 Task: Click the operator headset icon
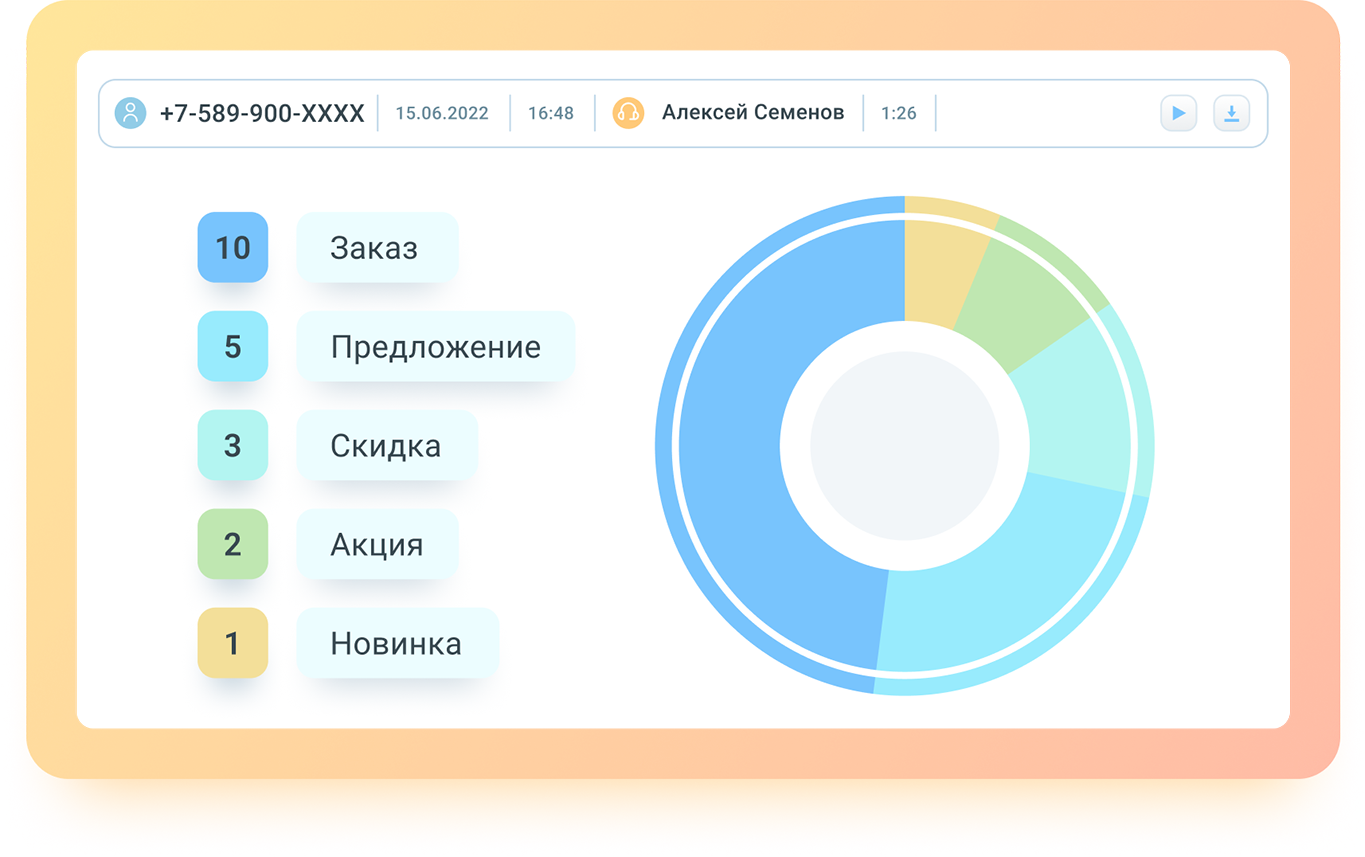(628, 113)
